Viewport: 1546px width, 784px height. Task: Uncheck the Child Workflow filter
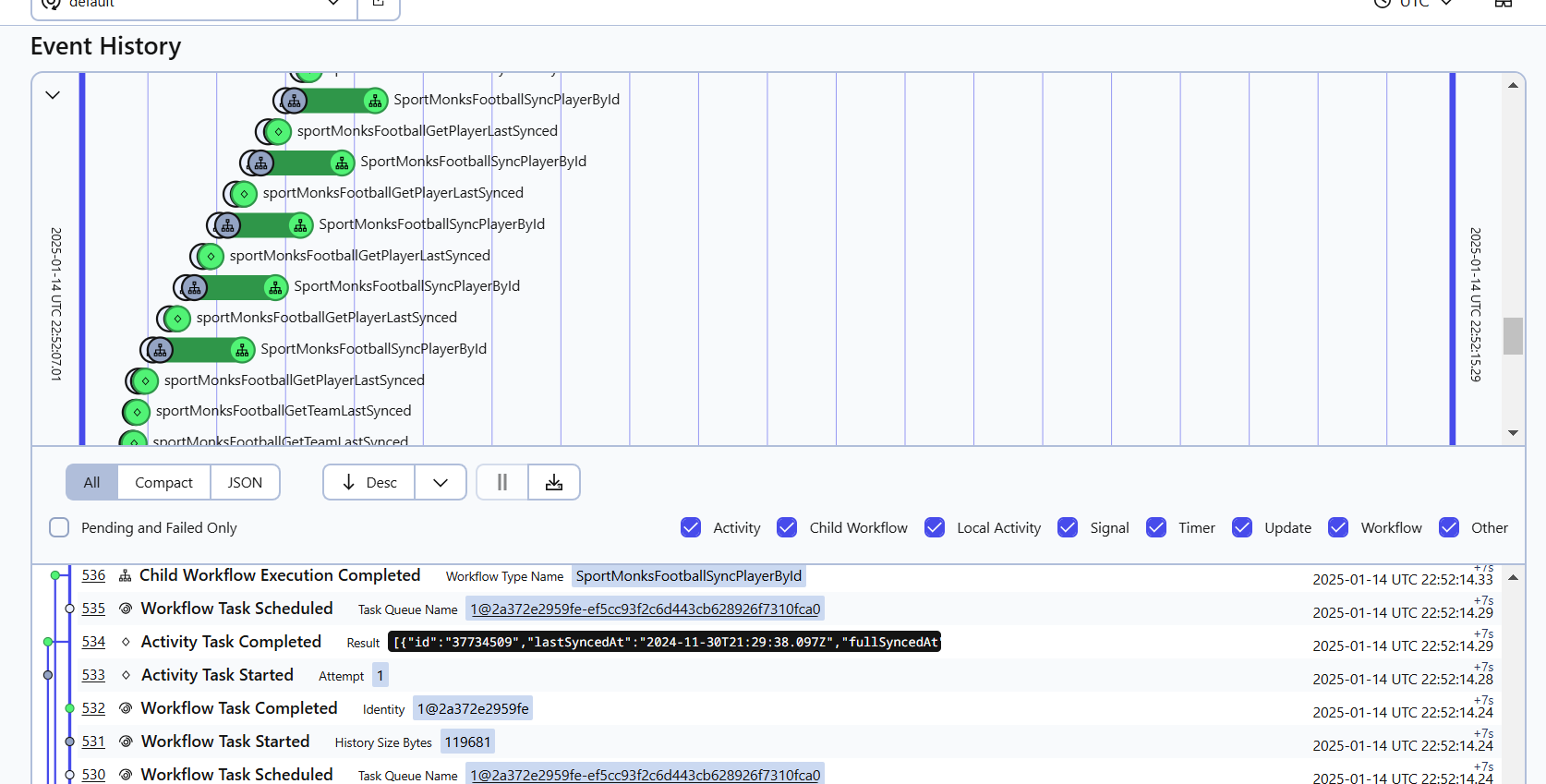click(787, 527)
